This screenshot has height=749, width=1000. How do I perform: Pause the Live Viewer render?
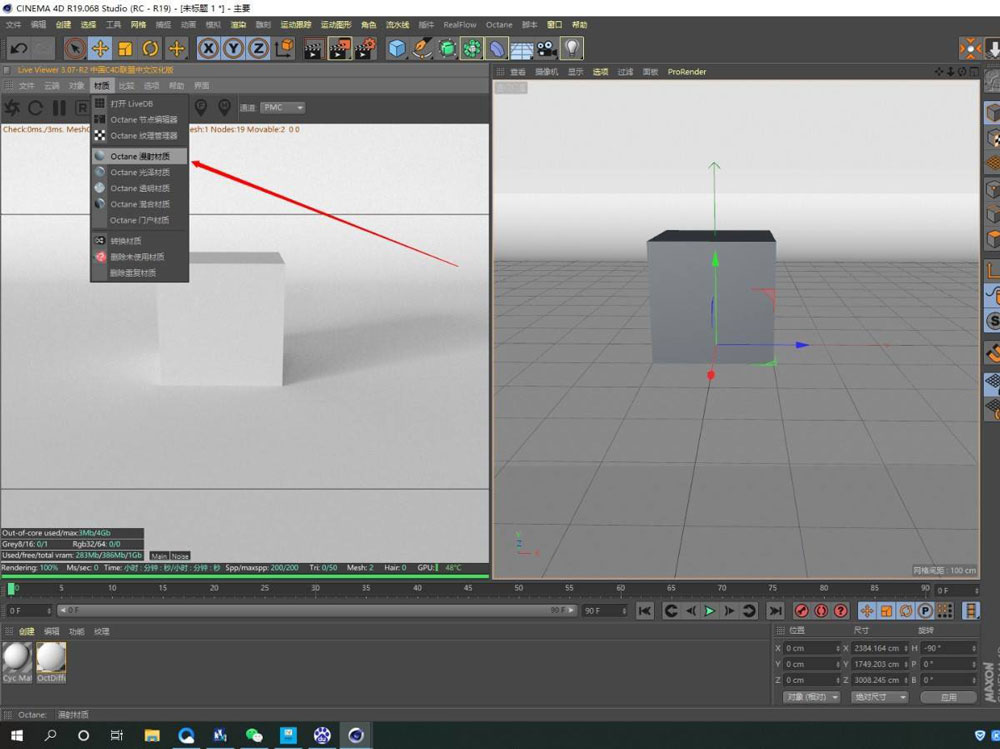point(59,108)
